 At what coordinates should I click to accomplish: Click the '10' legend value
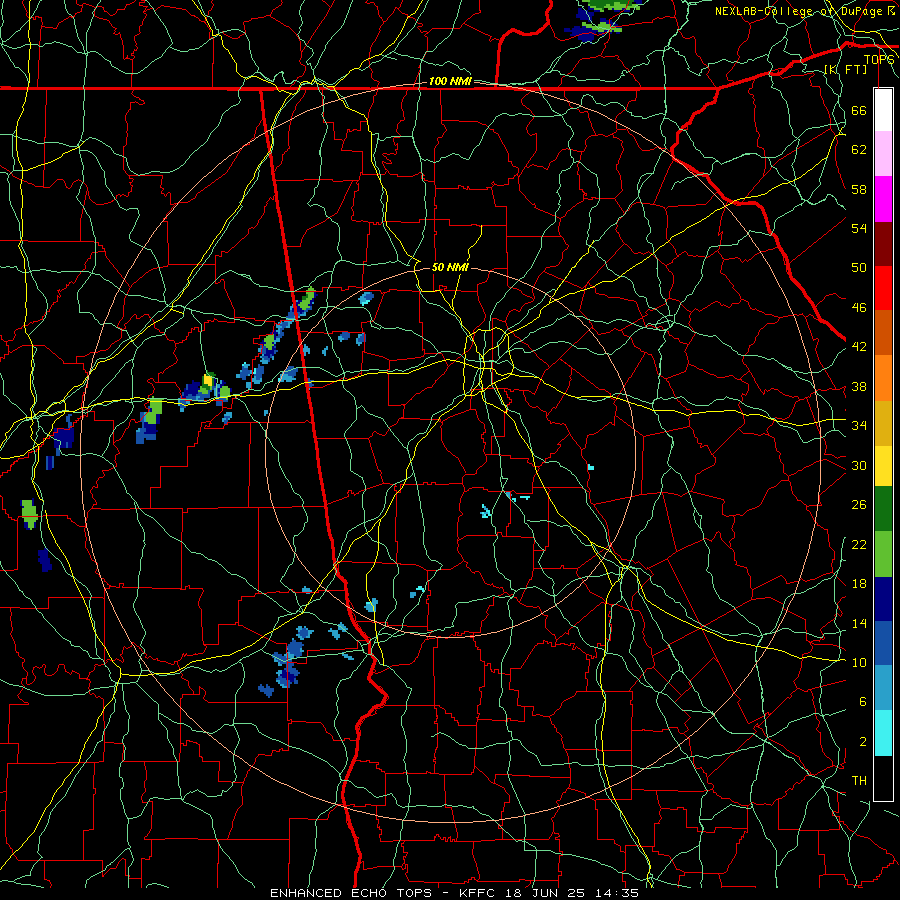tap(859, 662)
